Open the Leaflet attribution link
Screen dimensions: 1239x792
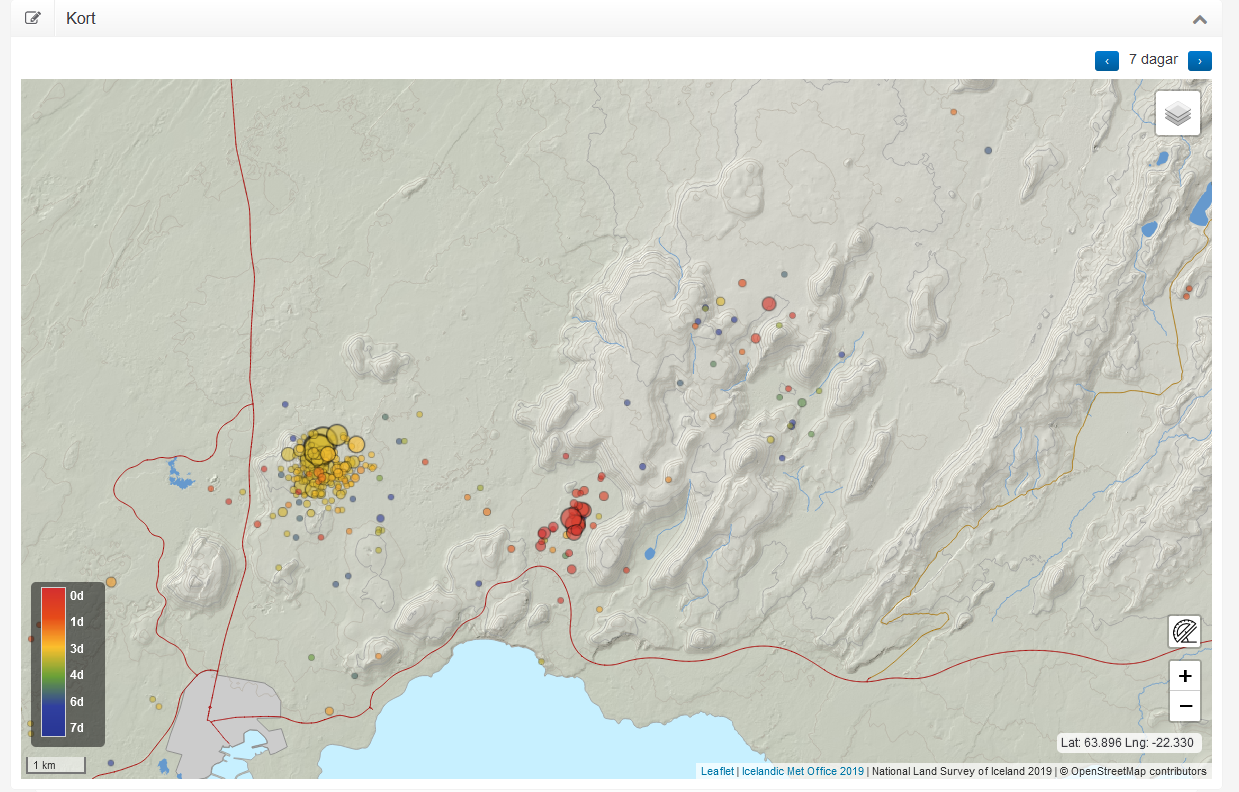point(717,771)
